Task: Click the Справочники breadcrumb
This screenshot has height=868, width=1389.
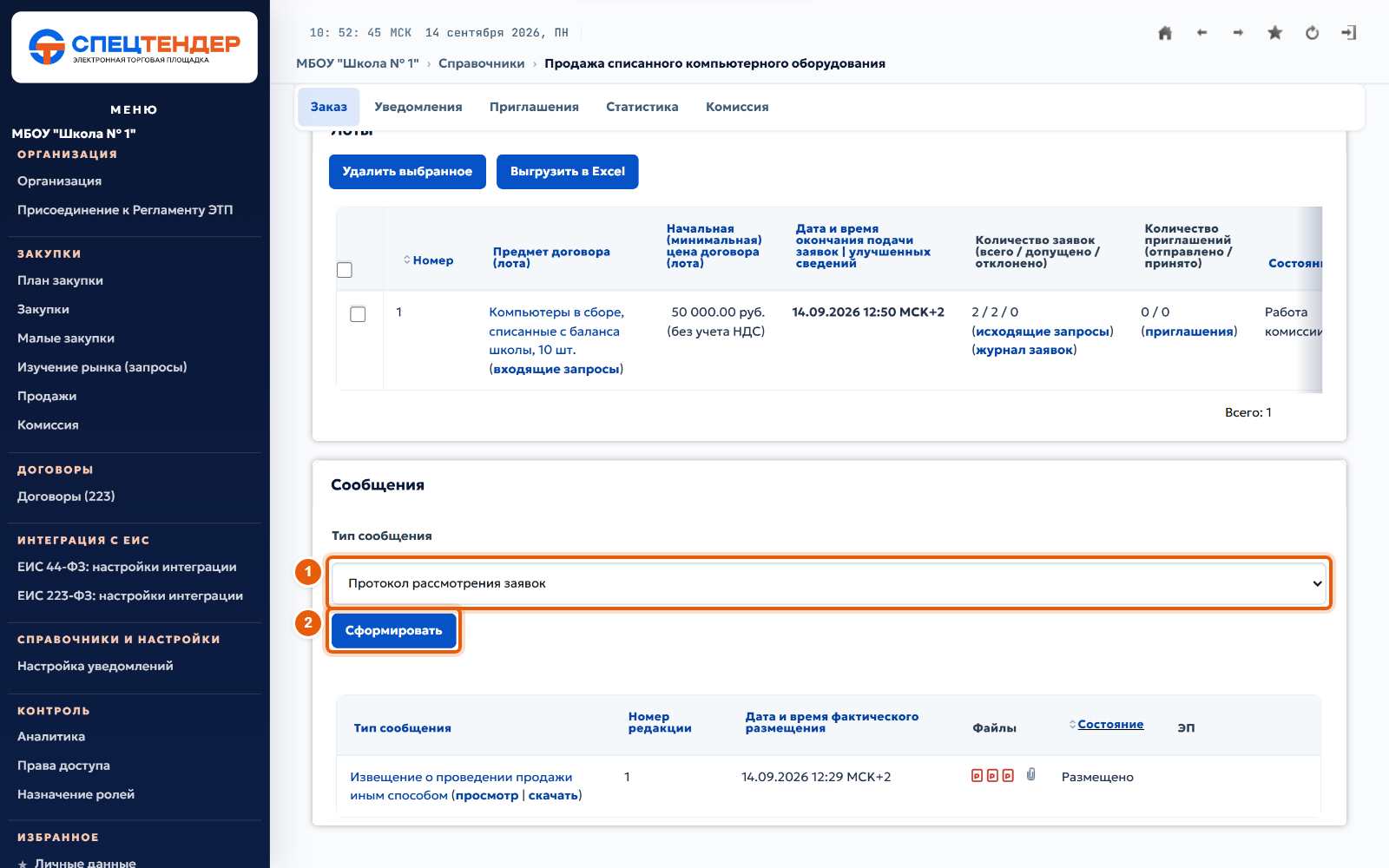Action: click(482, 63)
